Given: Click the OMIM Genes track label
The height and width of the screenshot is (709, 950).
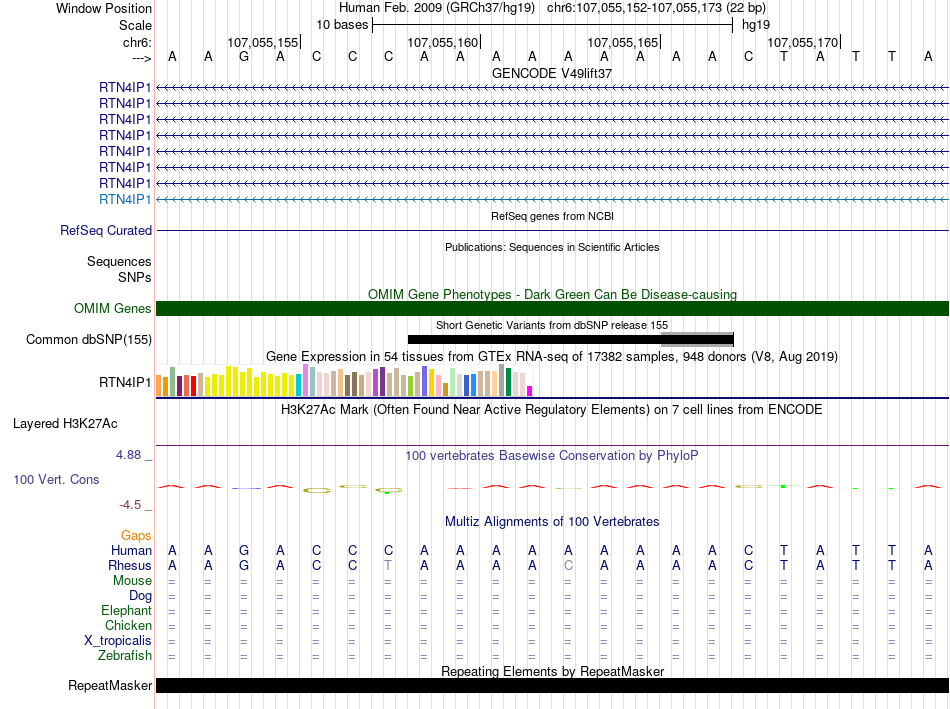Looking at the screenshot, I should pos(113,309).
